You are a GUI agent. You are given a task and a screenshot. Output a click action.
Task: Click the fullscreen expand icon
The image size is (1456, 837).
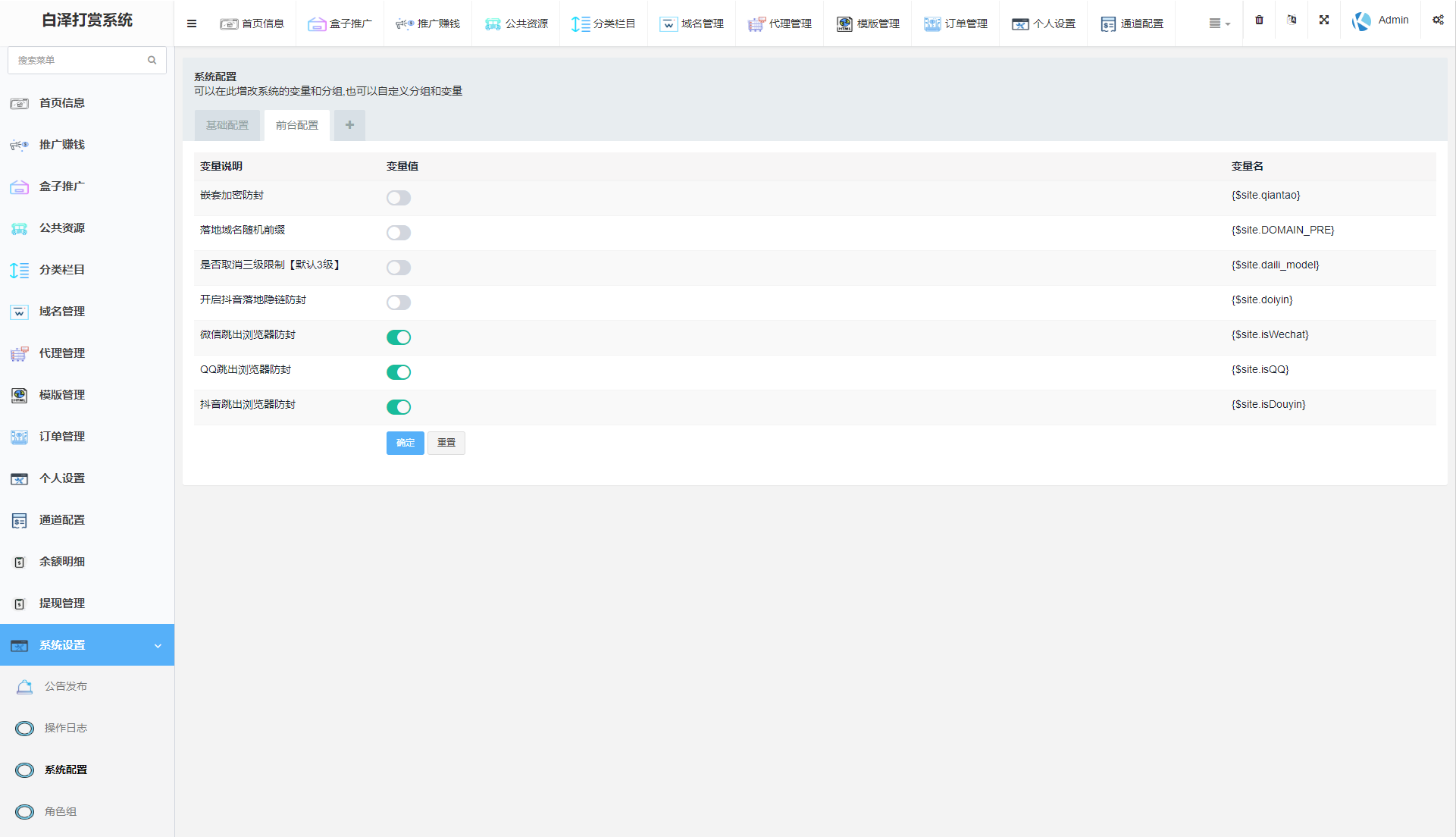pos(1323,20)
